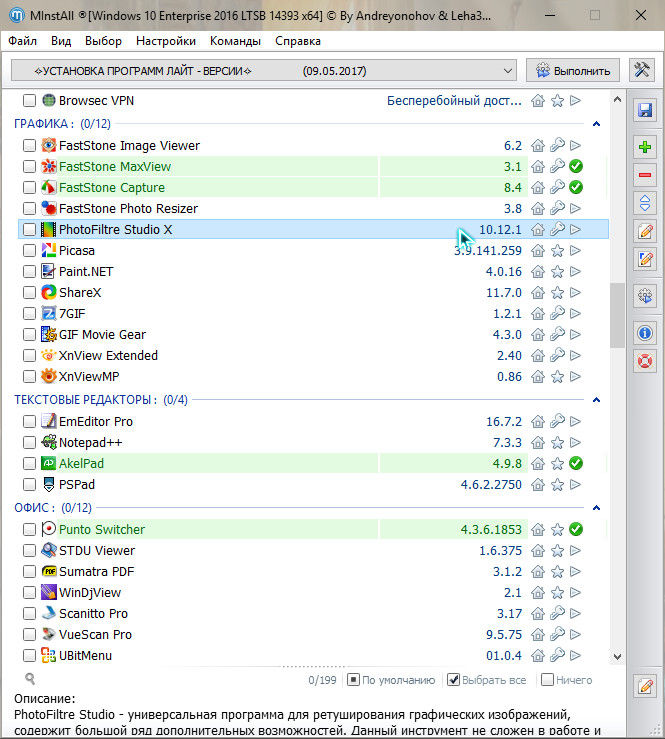665x739 pixels.
Task: Collapse the ТЕКСТОВЫЕ РЕДАКТОРЫ group arrow
Action: 596,400
